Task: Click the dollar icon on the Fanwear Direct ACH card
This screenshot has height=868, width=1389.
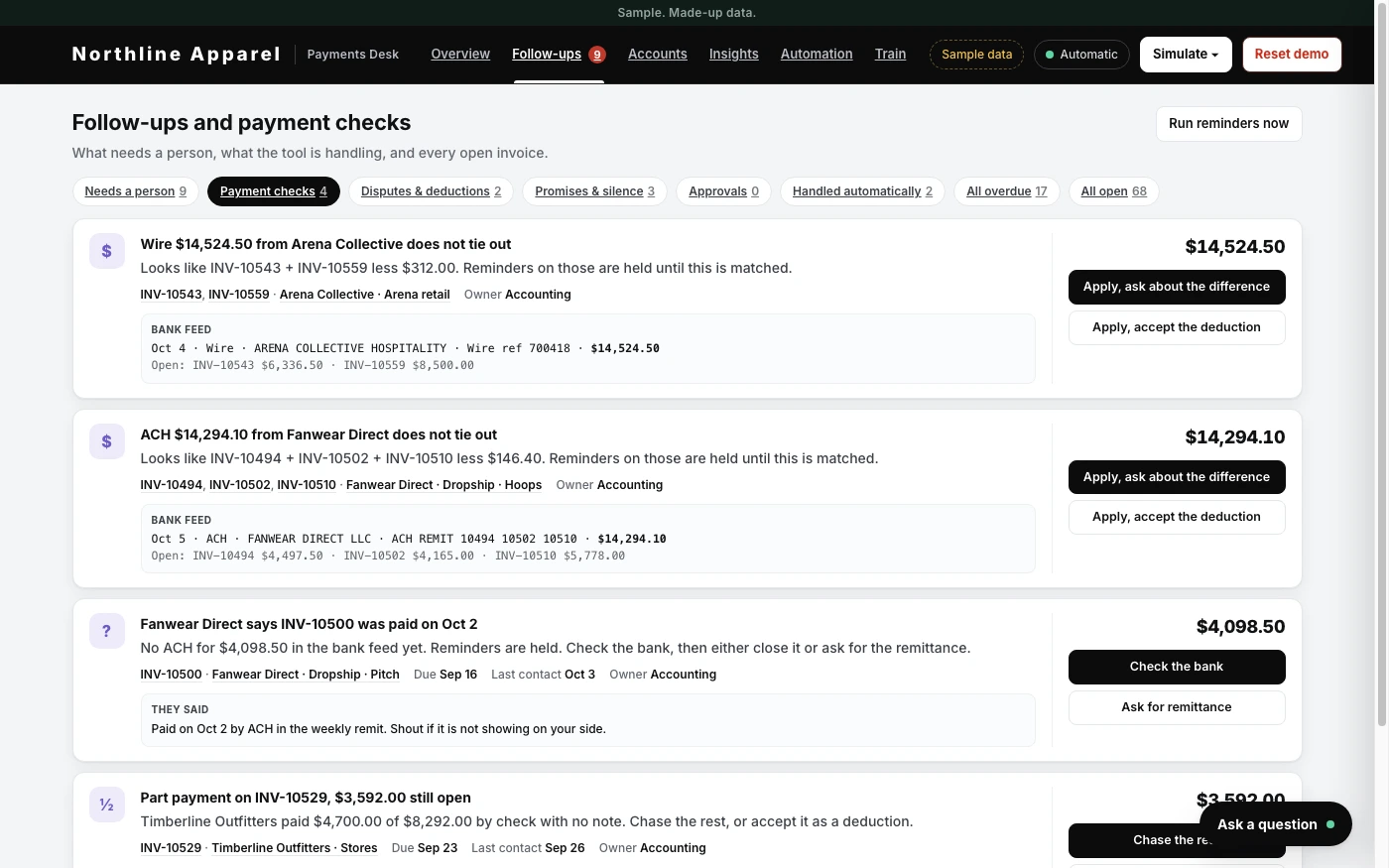Action: tap(107, 441)
